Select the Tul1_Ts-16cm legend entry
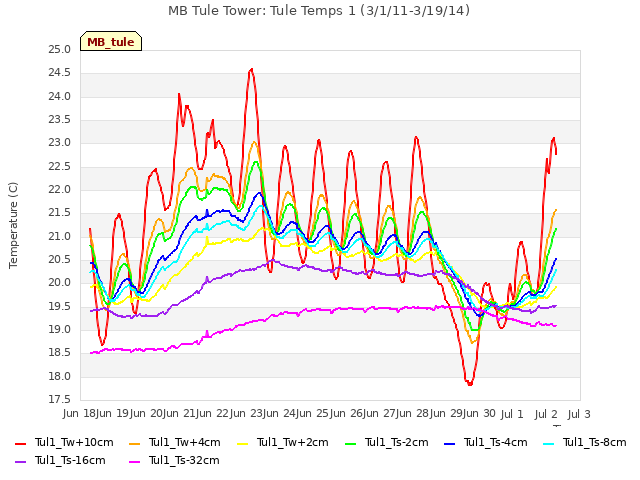The image size is (640, 480). [x=60, y=460]
